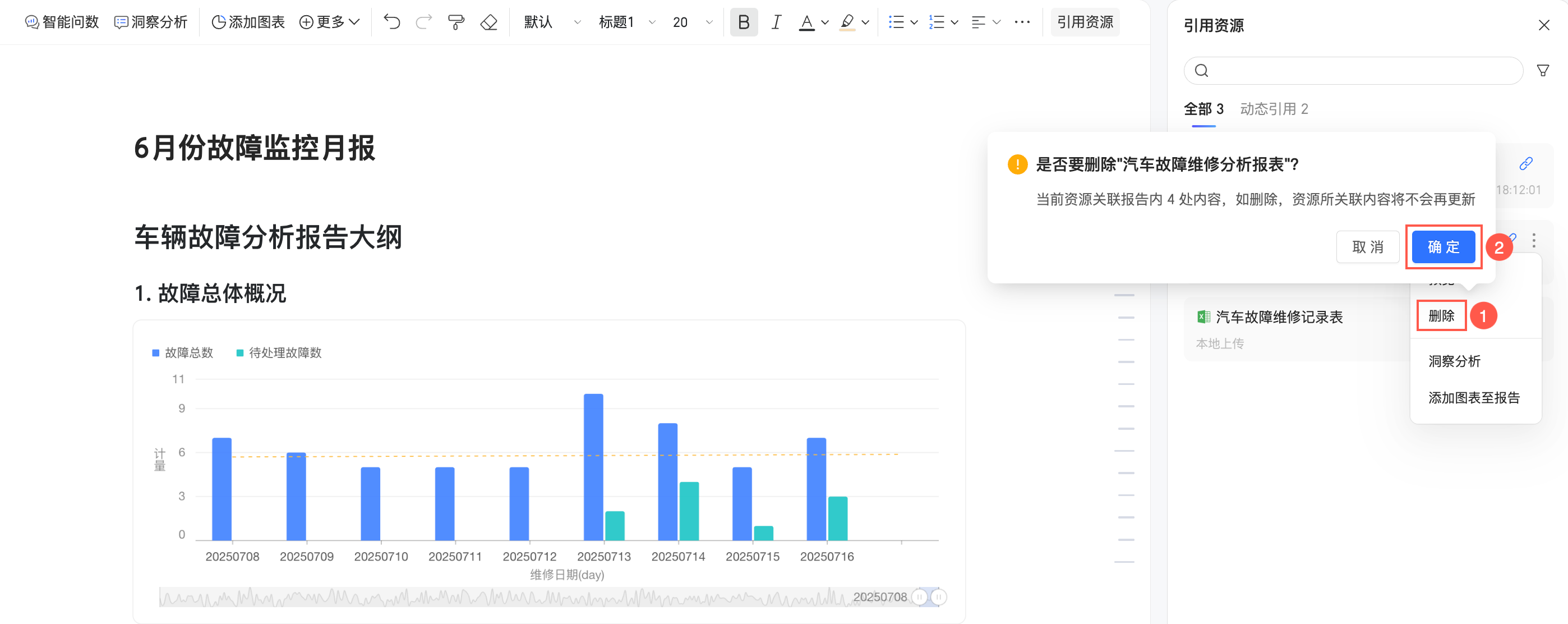Screen dimensions: 1568x624
Task: Click the eraser clear-format icon
Action: pos(489,22)
